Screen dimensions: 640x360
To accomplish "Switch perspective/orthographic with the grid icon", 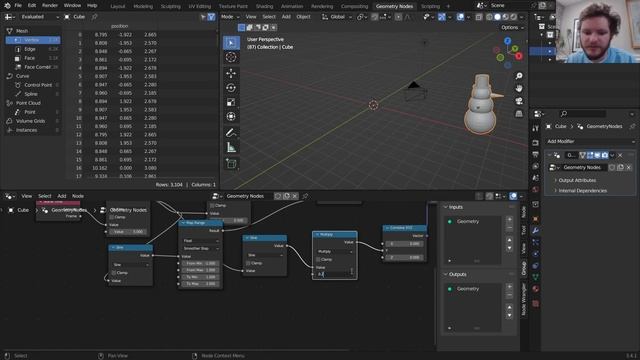I will click(519, 113).
